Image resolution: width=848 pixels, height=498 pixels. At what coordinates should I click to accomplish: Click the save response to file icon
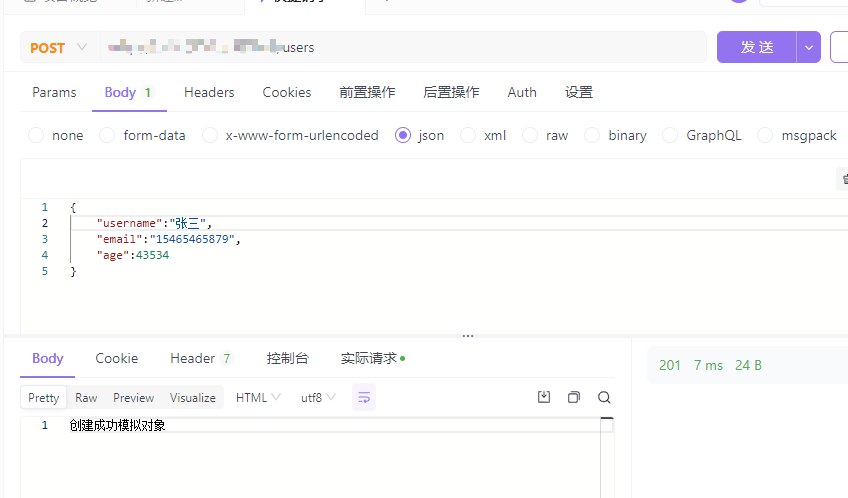pos(544,397)
